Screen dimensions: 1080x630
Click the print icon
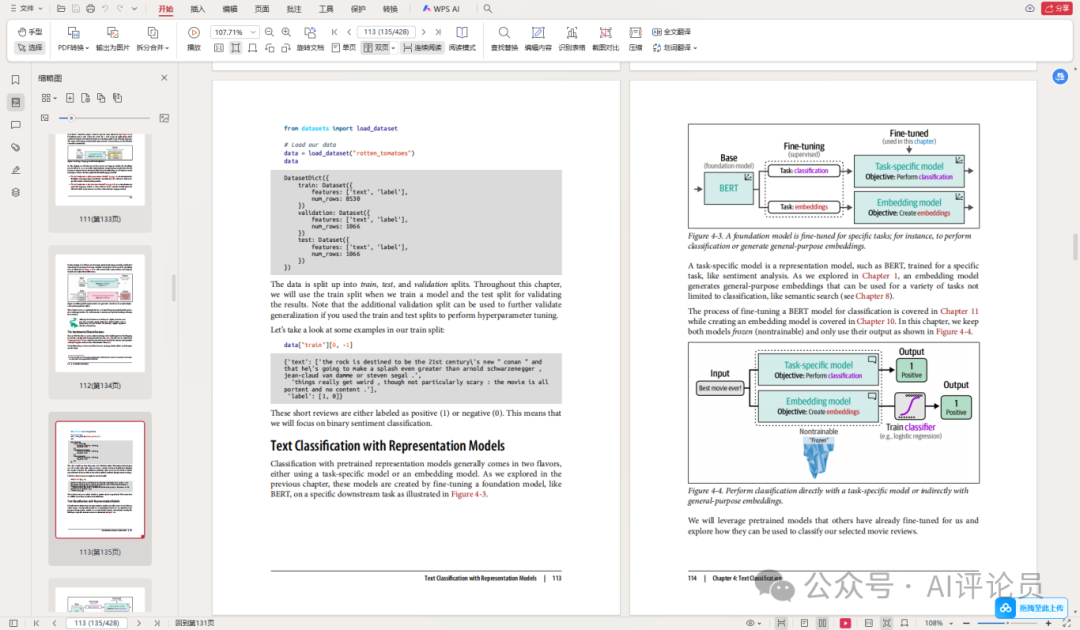click(x=90, y=8)
